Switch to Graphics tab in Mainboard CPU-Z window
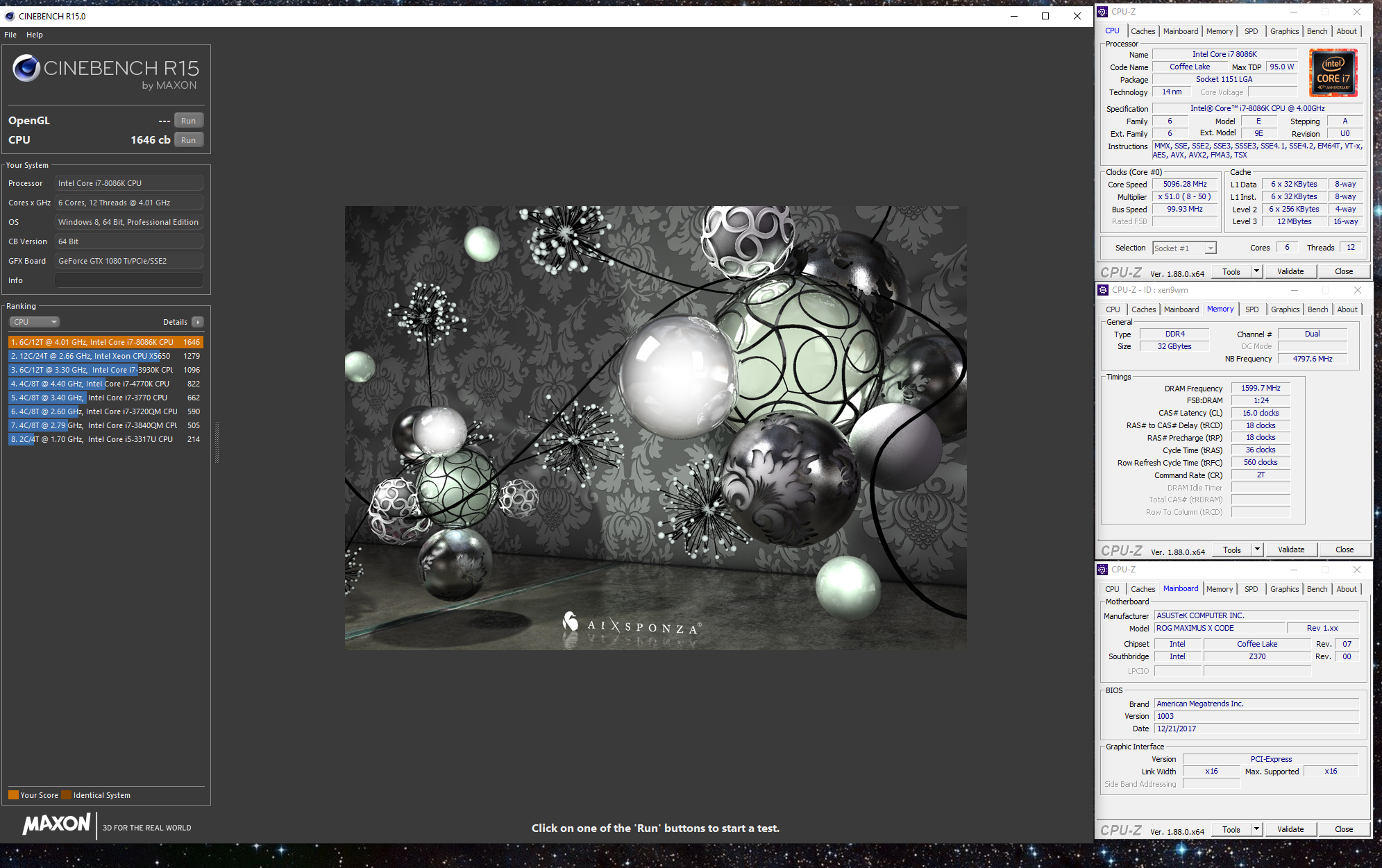The width and height of the screenshot is (1382, 868). pyautogui.click(x=1284, y=589)
